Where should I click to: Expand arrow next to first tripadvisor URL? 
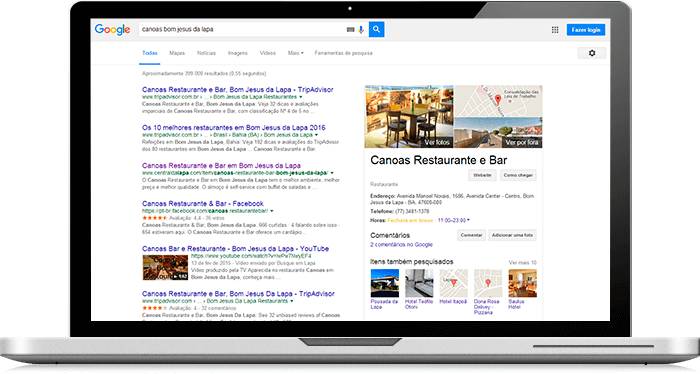tap(300, 97)
